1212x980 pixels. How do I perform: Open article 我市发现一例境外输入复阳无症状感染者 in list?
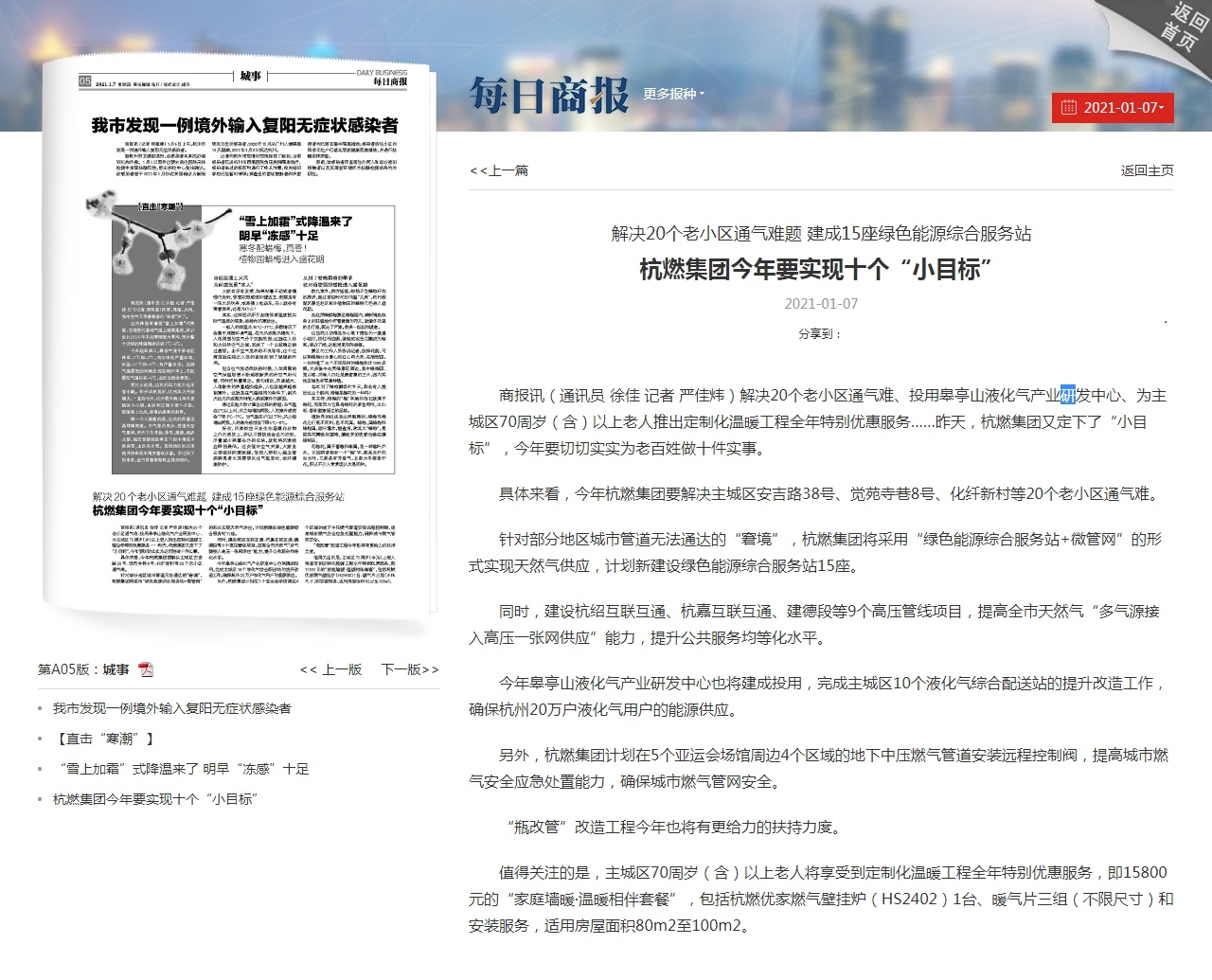[x=171, y=708]
